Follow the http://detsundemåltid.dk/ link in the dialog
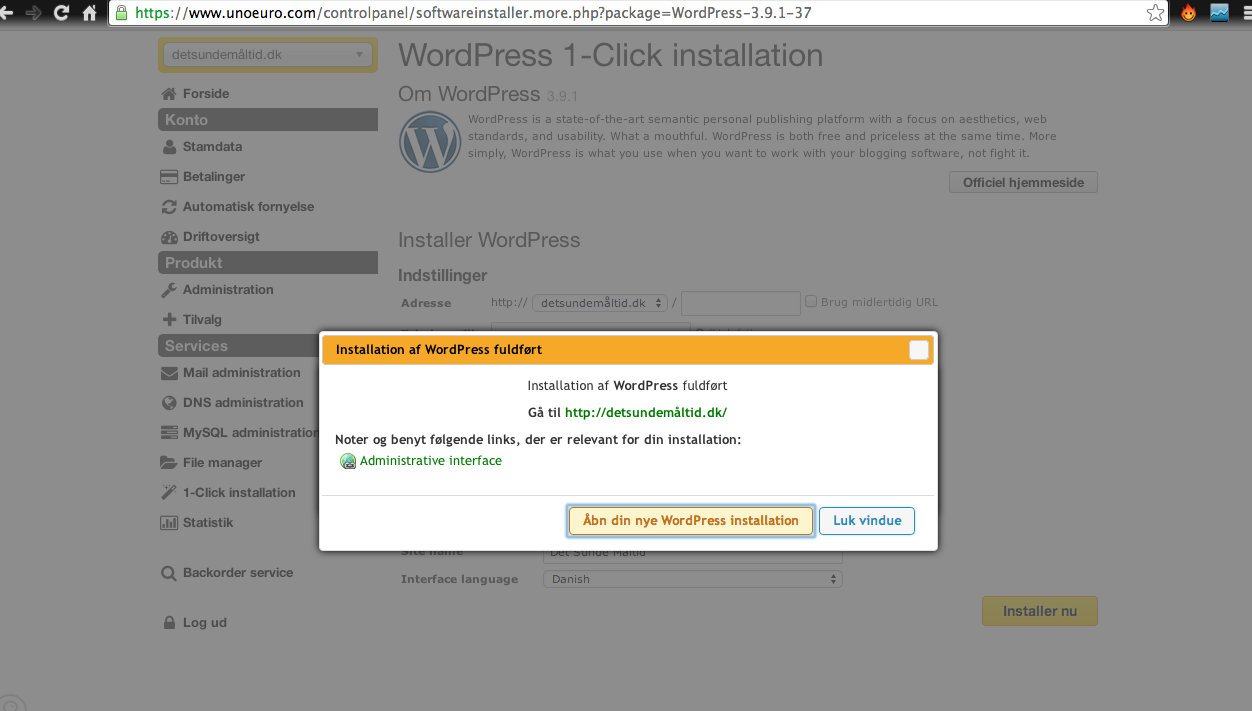The image size is (1252, 711). click(646, 412)
